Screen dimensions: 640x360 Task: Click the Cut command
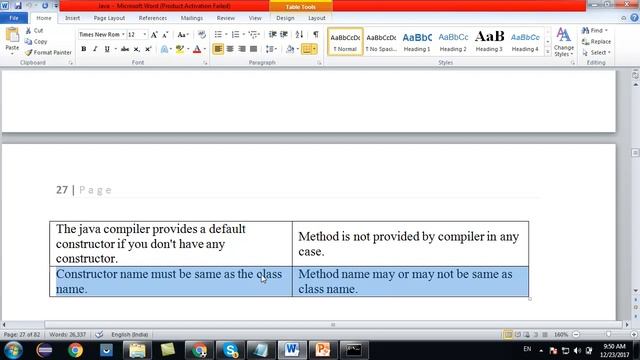[35, 31]
